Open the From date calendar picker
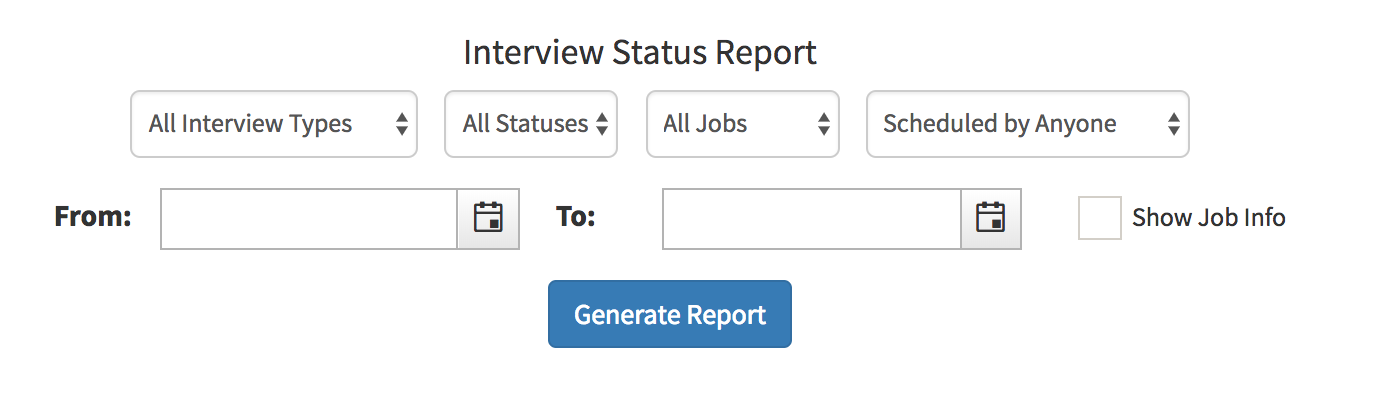The height and width of the screenshot is (410, 1378). pyautogui.click(x=488, y=218)
